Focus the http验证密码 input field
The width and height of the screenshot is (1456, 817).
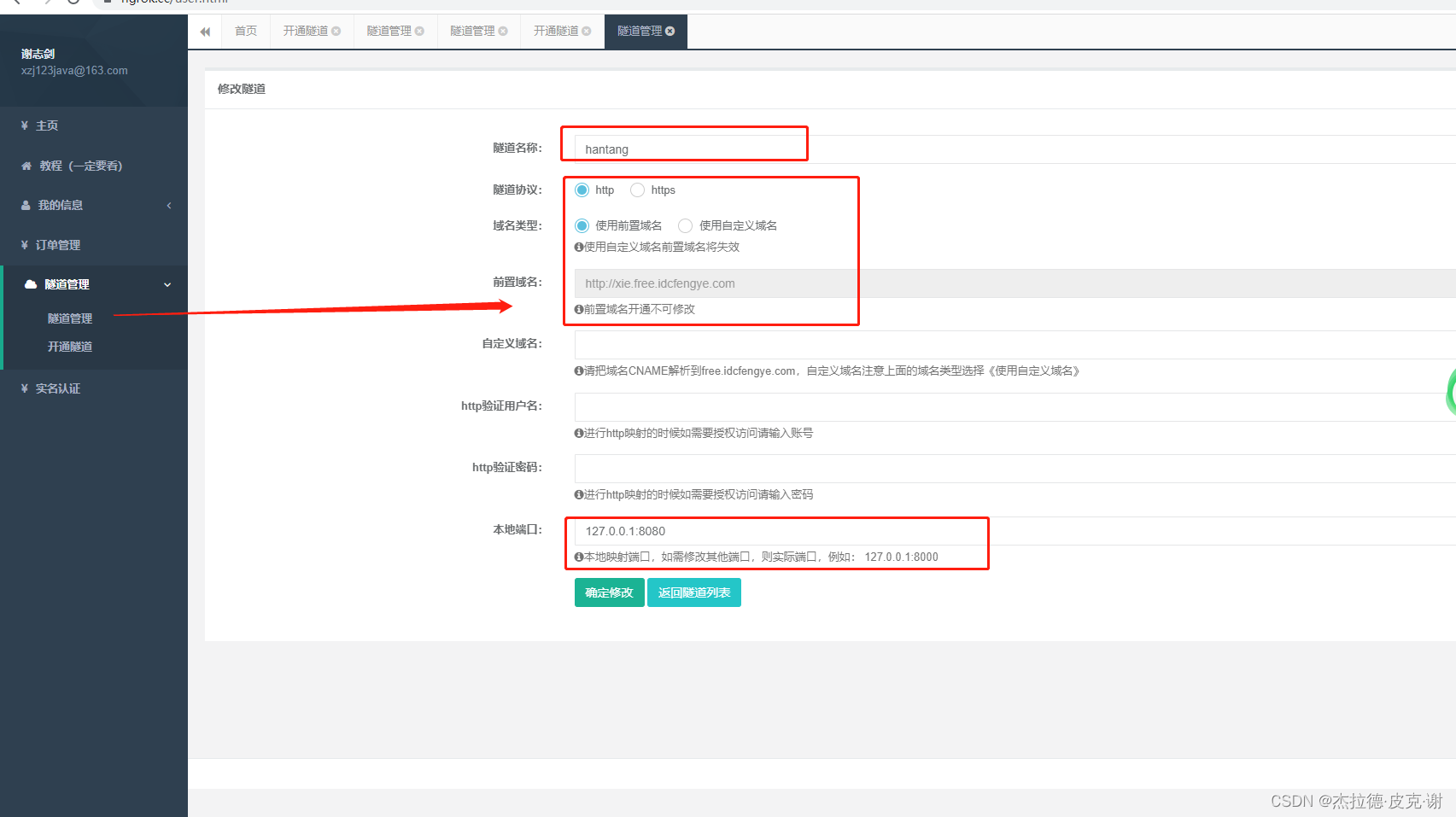point(1015,469)
